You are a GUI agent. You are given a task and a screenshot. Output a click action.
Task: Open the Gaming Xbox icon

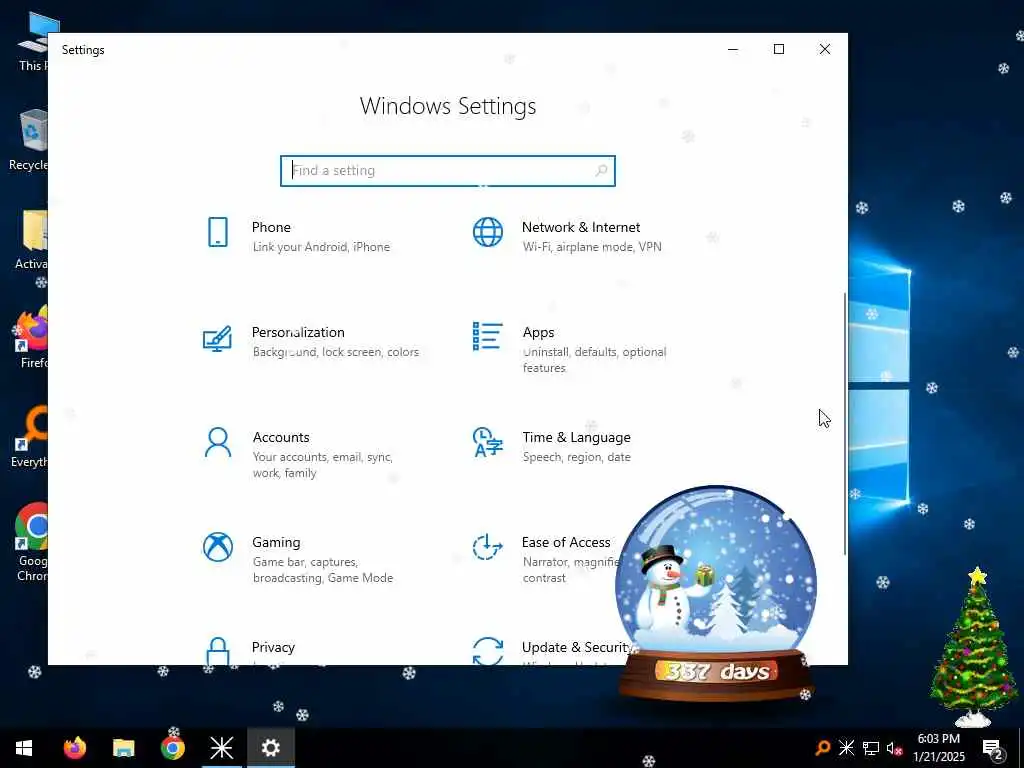[217, 547]
